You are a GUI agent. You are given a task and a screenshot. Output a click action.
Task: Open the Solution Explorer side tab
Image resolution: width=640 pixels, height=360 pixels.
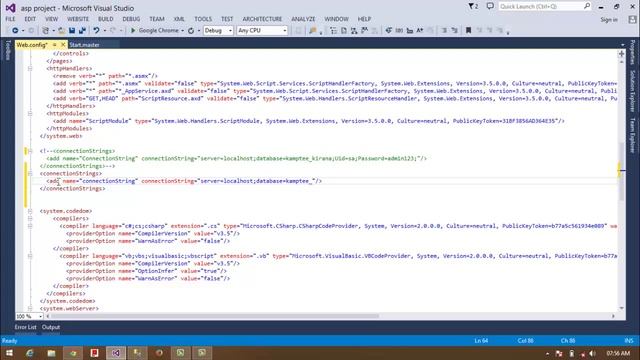pyautogui.click(x=633, y=91)
